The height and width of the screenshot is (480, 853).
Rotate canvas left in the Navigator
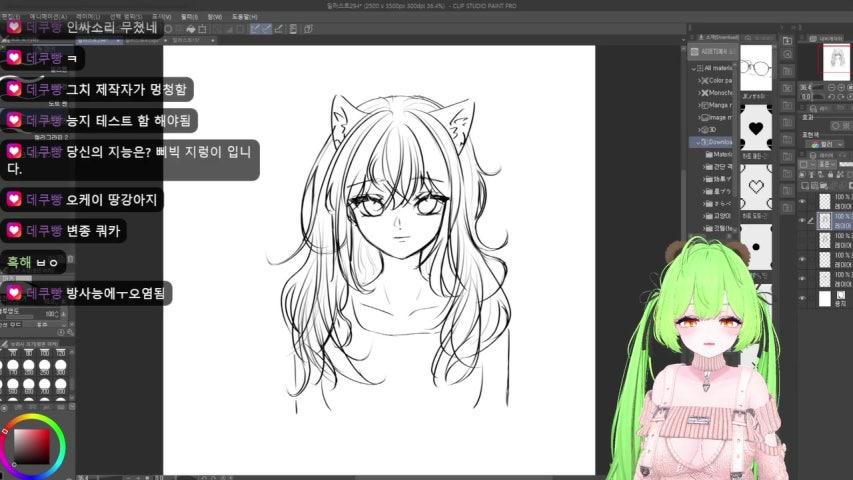832,96
